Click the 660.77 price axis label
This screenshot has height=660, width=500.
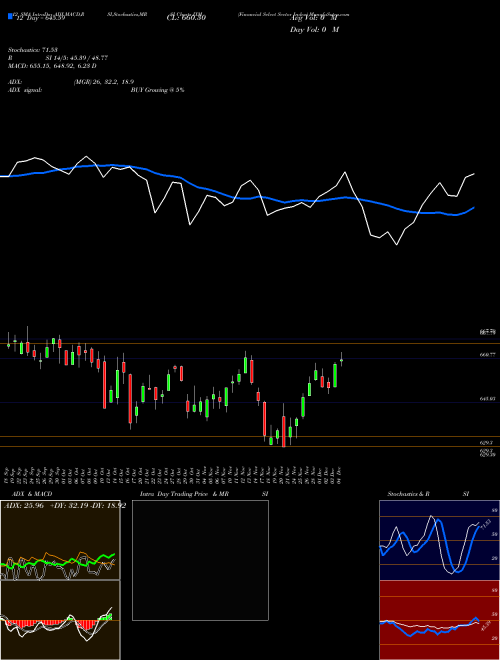coord(487,355)
